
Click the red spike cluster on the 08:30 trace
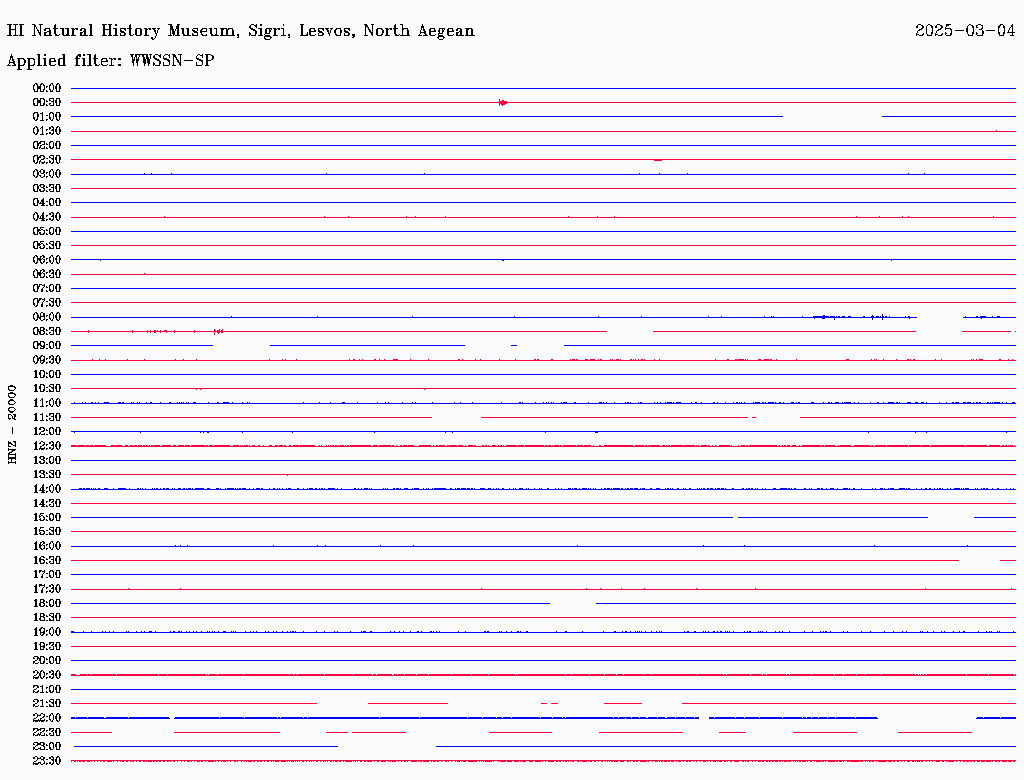pos(219,332)
